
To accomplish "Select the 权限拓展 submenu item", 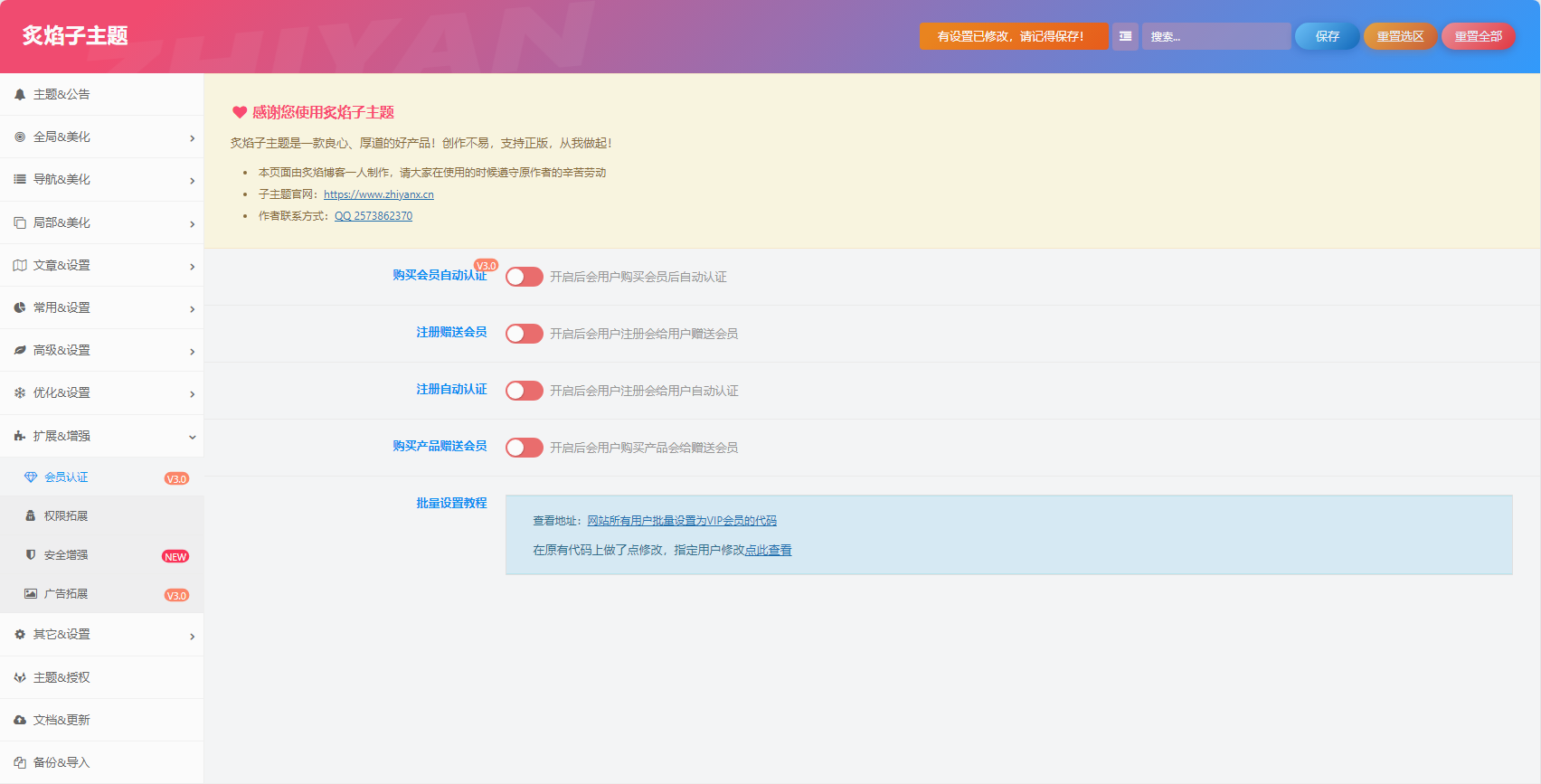I will tap(101, 515).
